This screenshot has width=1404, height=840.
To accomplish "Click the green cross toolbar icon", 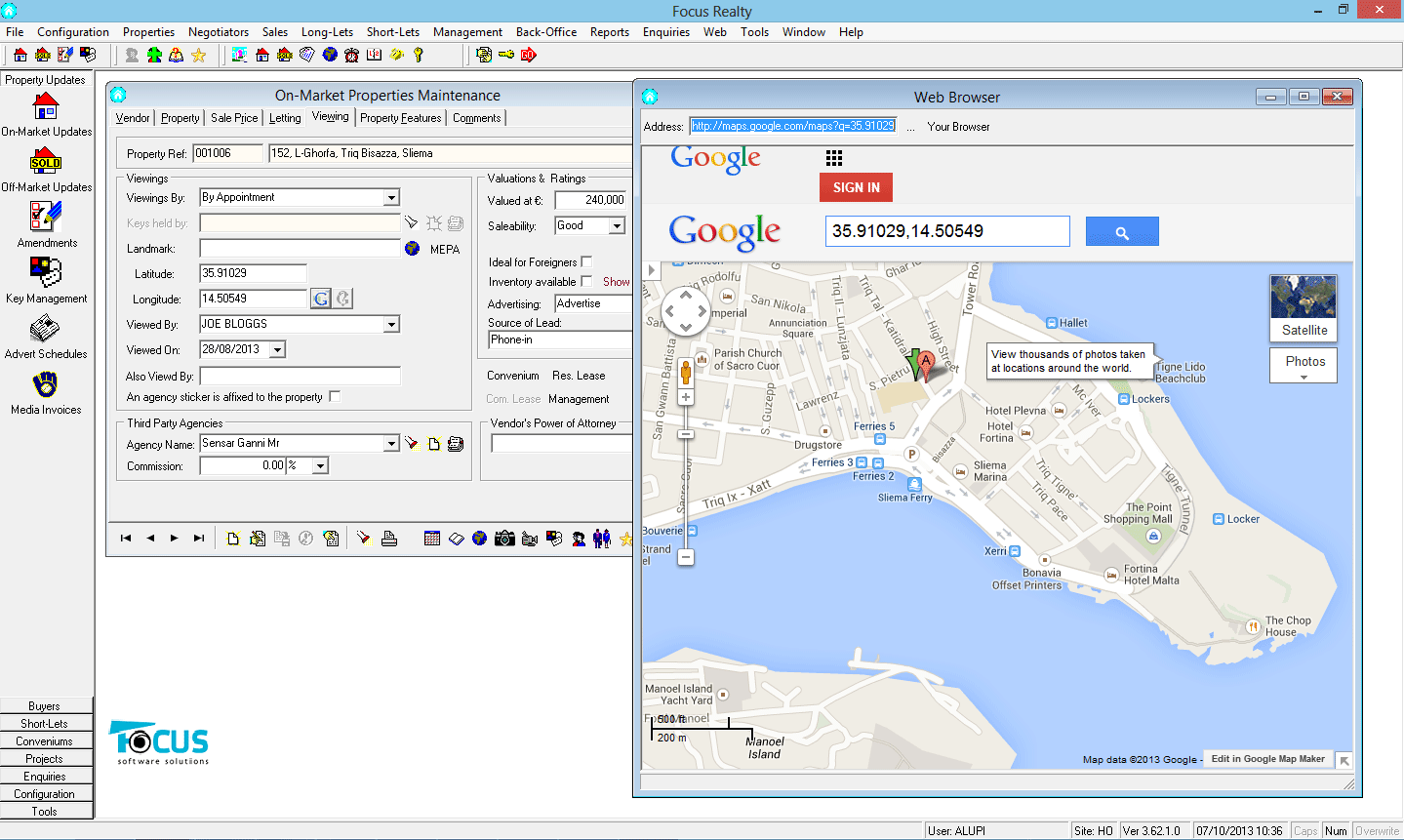I will 154,55.
